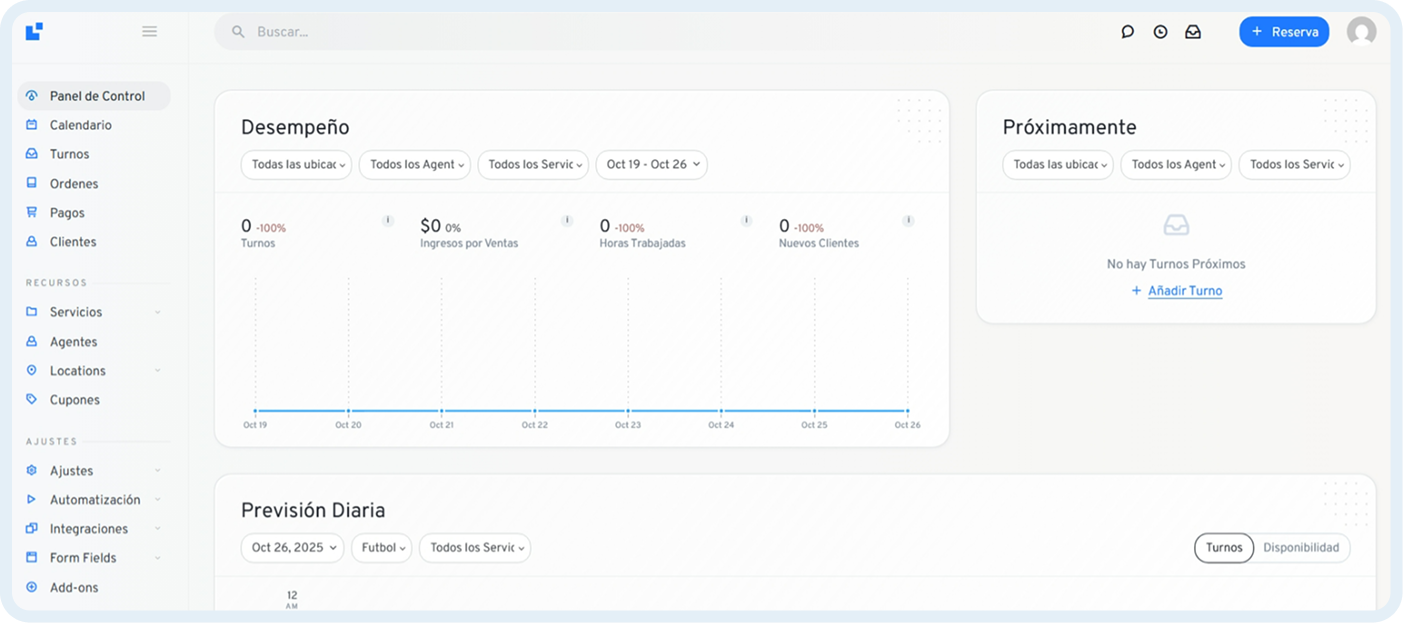Viewport: 1403px width, 623px height.
Task: Open the chat bubble icon in top bar
Action: pos(1127,32)
